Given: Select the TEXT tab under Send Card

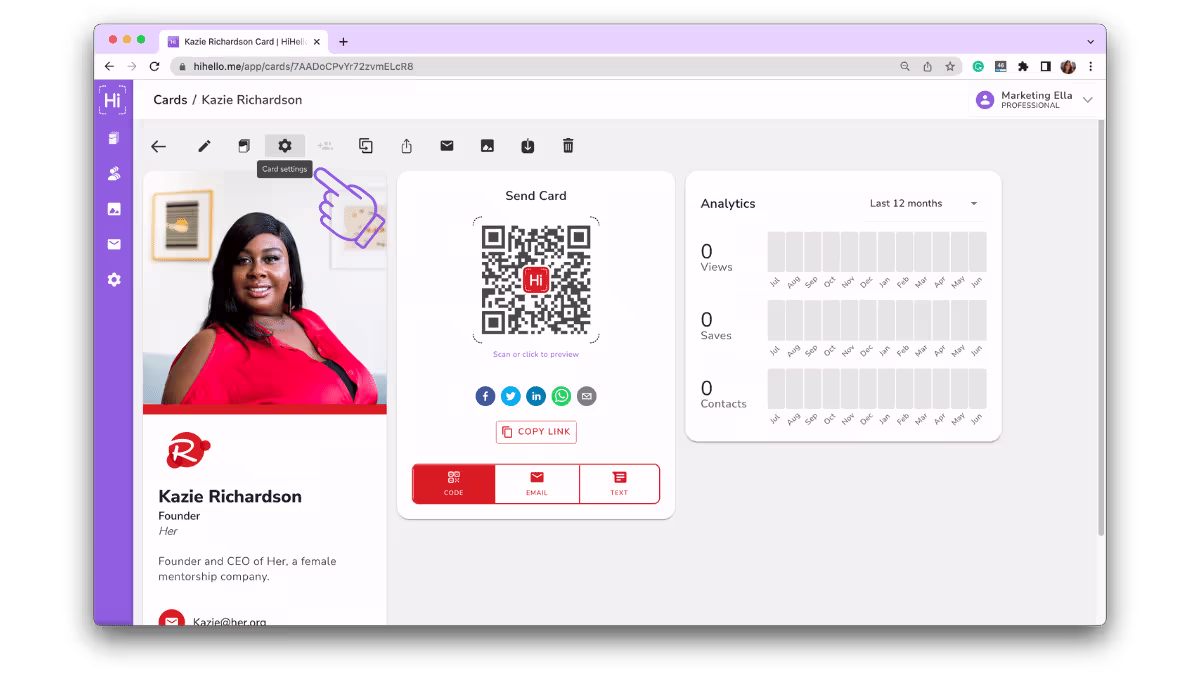Looking at the screenshot, I should [619, 484].
